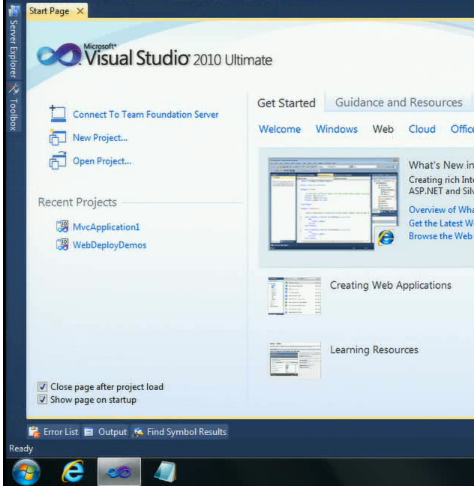The width and height of the screenshot is (474, 488).
Task: Open the notepad taskbar icon
Action: (165, 472)
